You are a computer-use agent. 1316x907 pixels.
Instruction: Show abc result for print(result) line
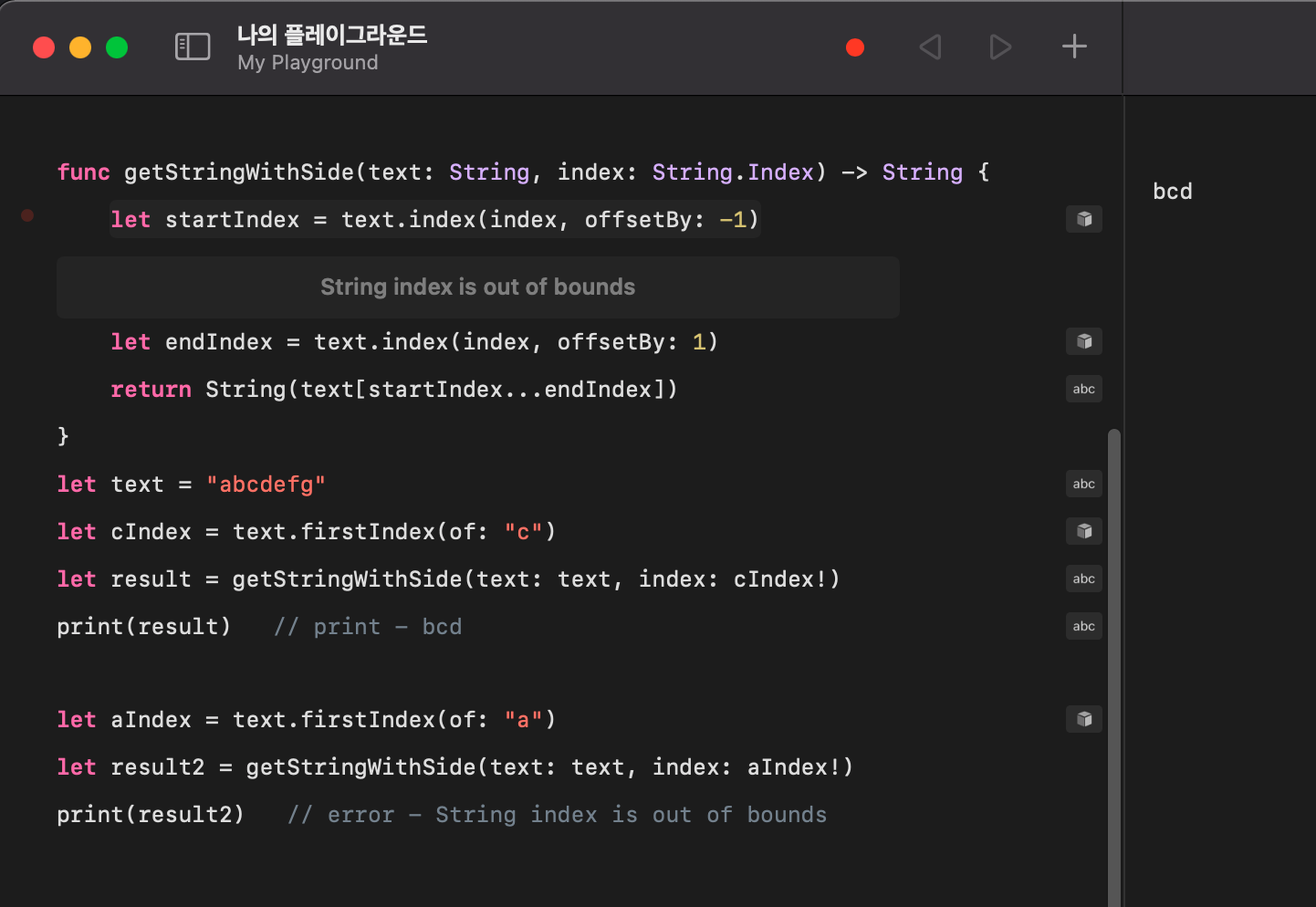pyautogui.click(x=1084, y=626)
